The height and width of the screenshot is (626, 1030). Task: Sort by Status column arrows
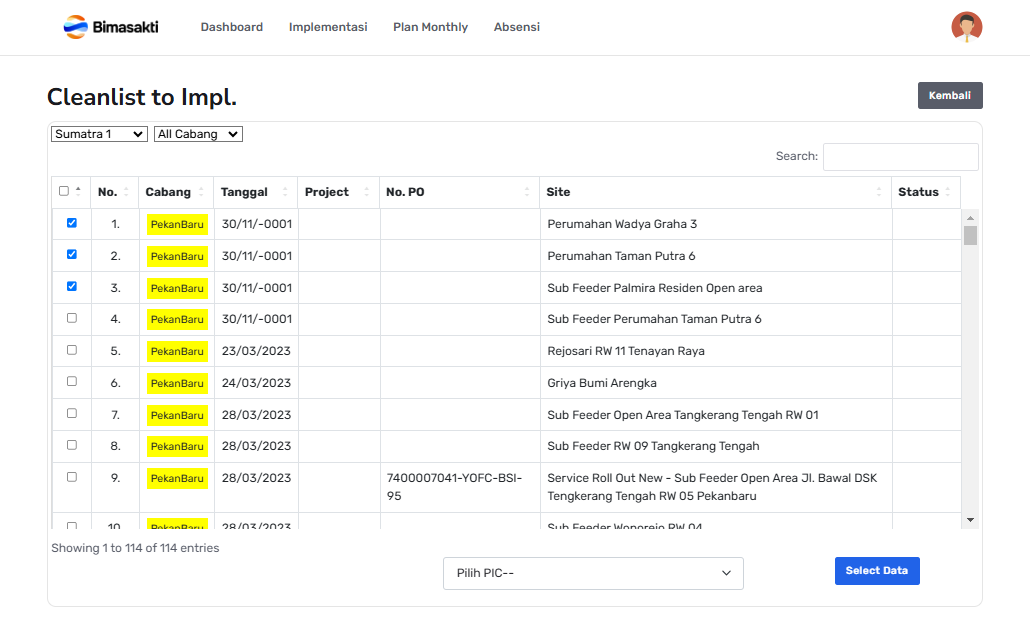(948, 192)
